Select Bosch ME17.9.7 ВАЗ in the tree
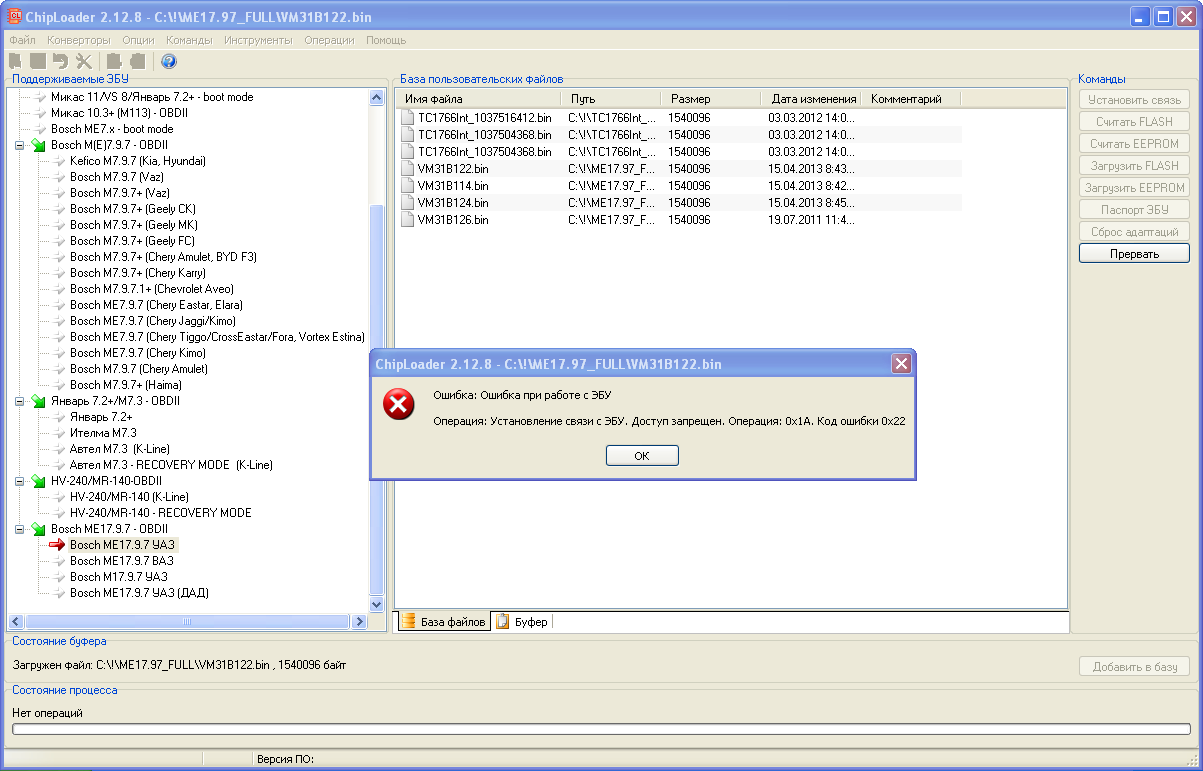Screen dimensions: 1203x771 (119, 561)
